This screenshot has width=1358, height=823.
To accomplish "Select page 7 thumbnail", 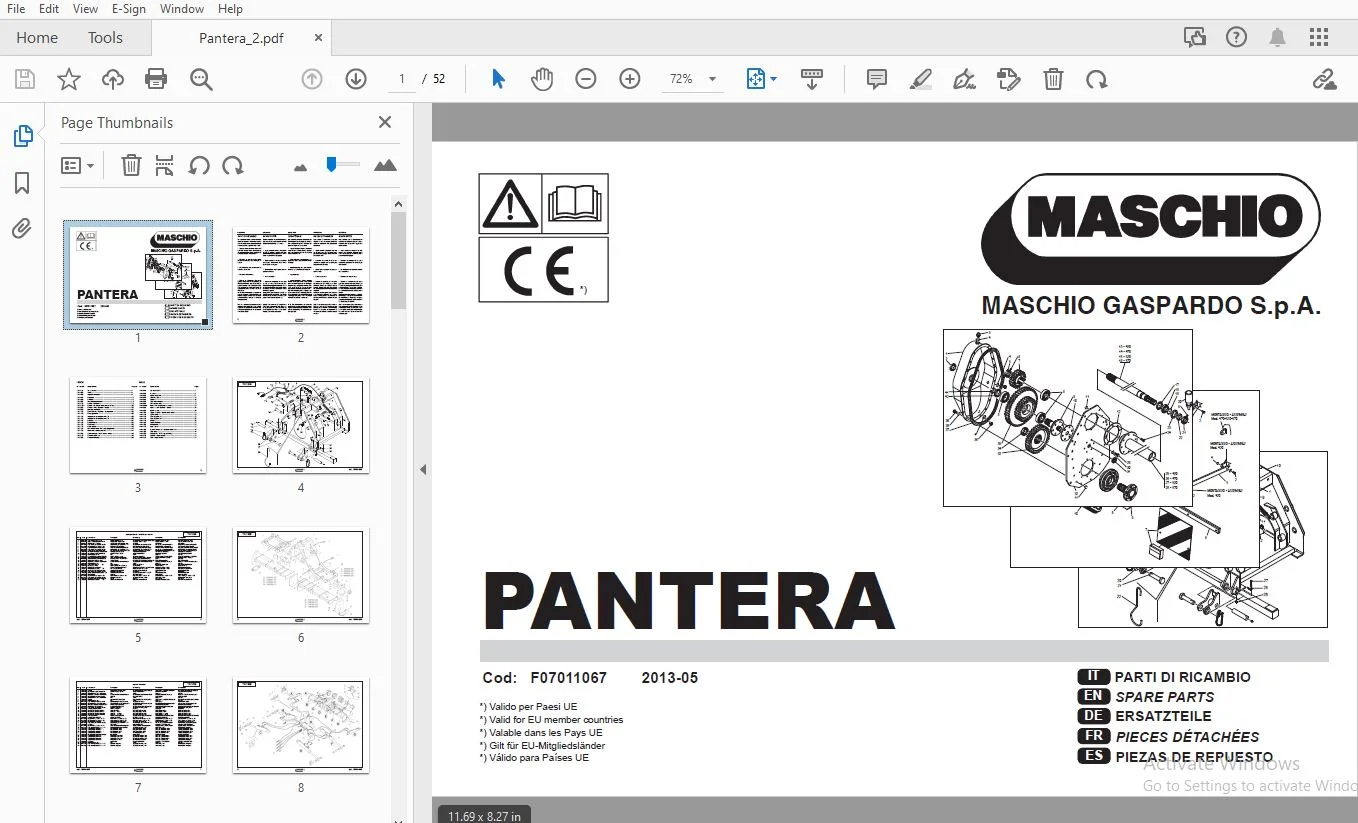I will (138, 725).
